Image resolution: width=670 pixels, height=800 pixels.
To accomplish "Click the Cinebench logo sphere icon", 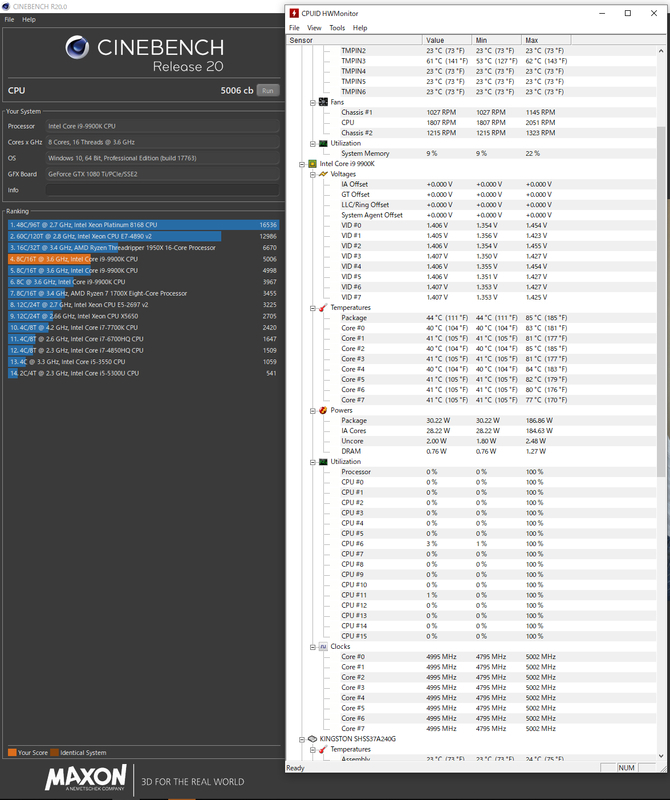I will pyautogui.click(x=78, y=47).
